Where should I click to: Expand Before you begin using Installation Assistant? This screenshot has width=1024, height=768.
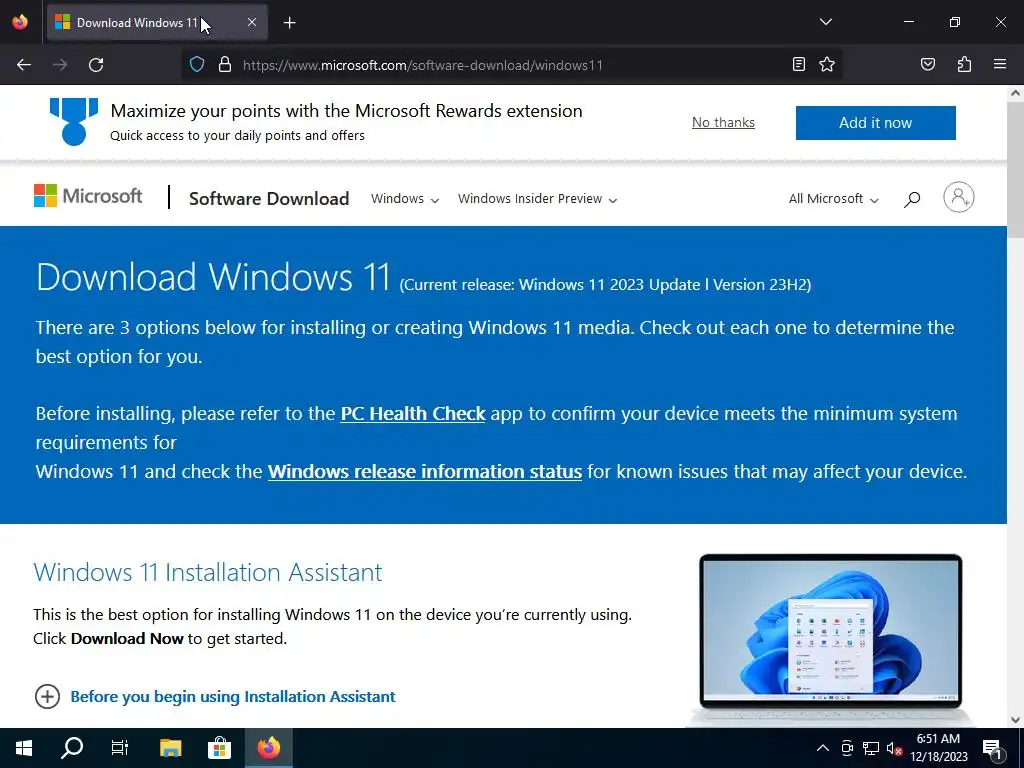[215, 697]
